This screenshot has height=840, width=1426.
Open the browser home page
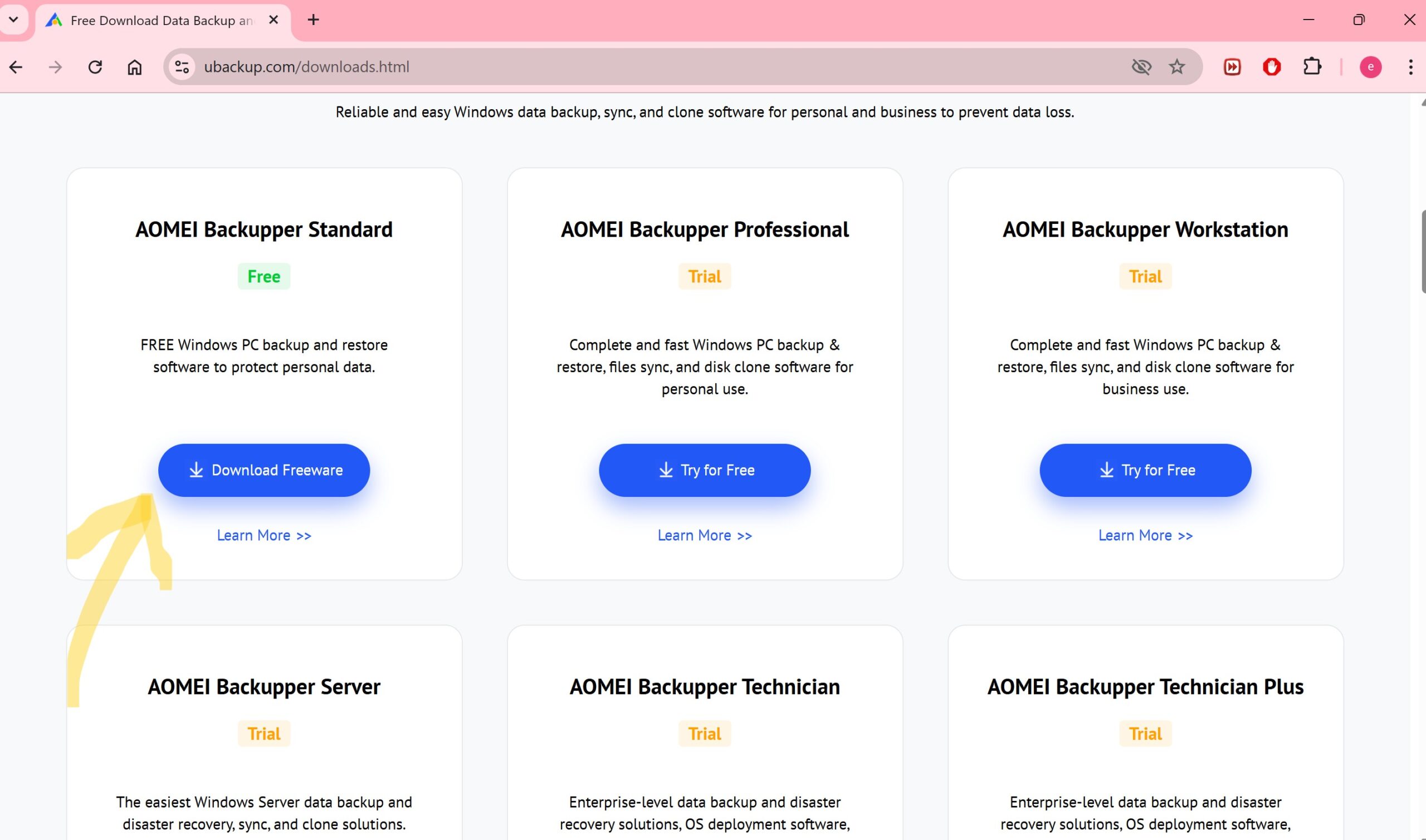(x=134, y=67)
